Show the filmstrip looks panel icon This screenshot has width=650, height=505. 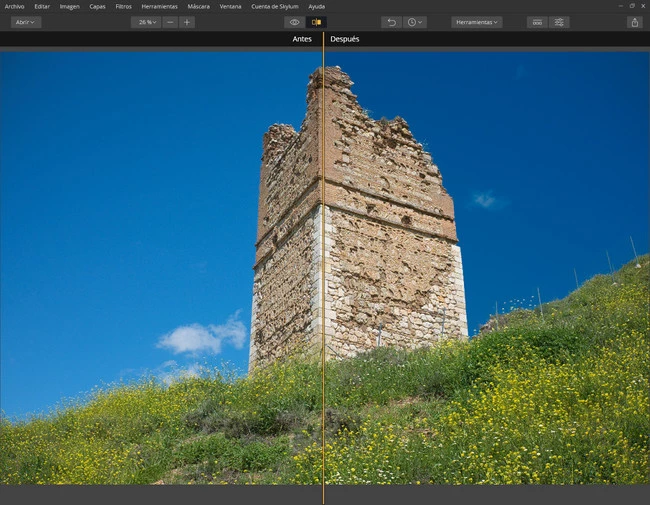[x=537, y=22]
